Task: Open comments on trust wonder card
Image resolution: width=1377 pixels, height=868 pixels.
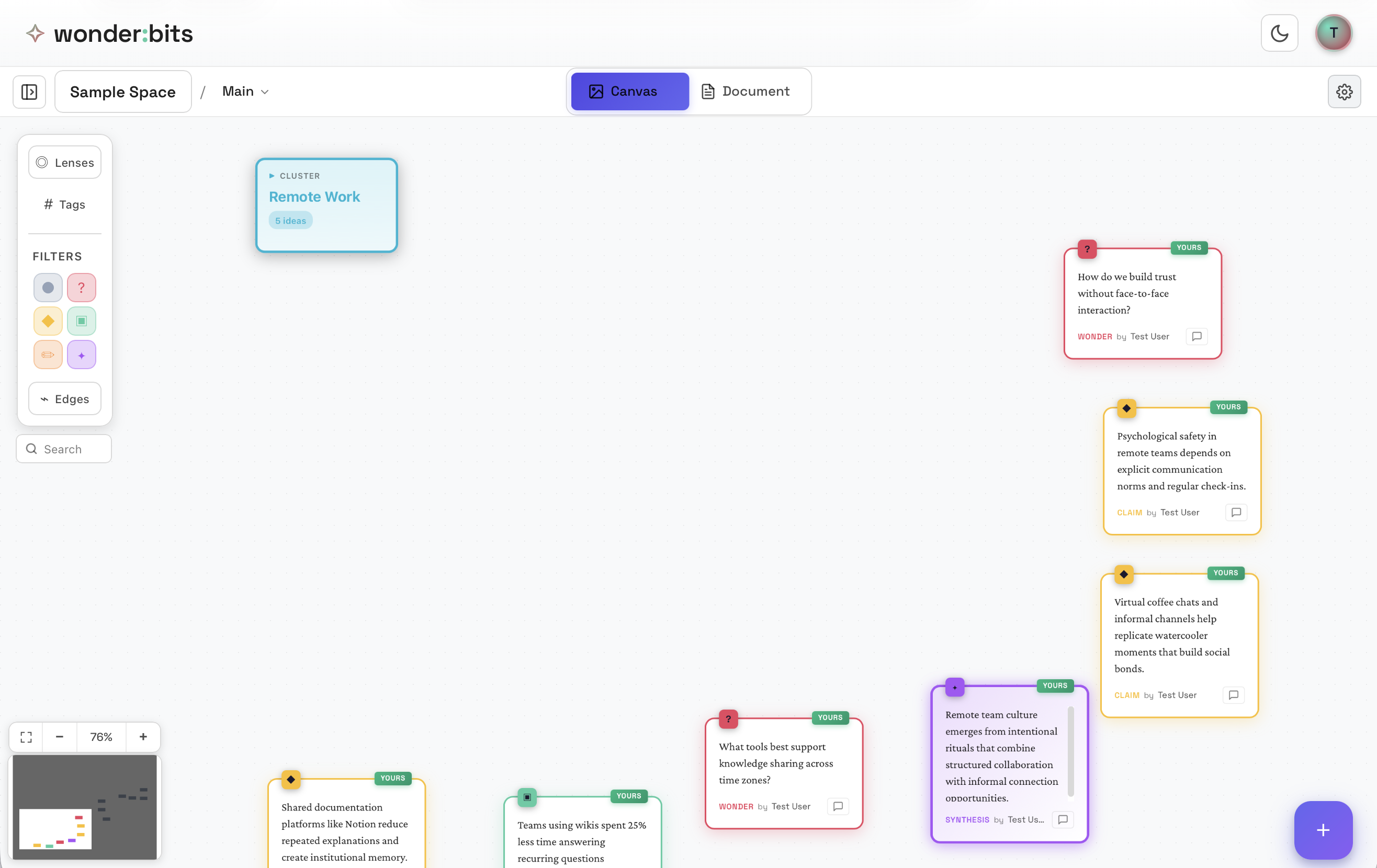Action: pyautogui.click(x=1197, y=337)
